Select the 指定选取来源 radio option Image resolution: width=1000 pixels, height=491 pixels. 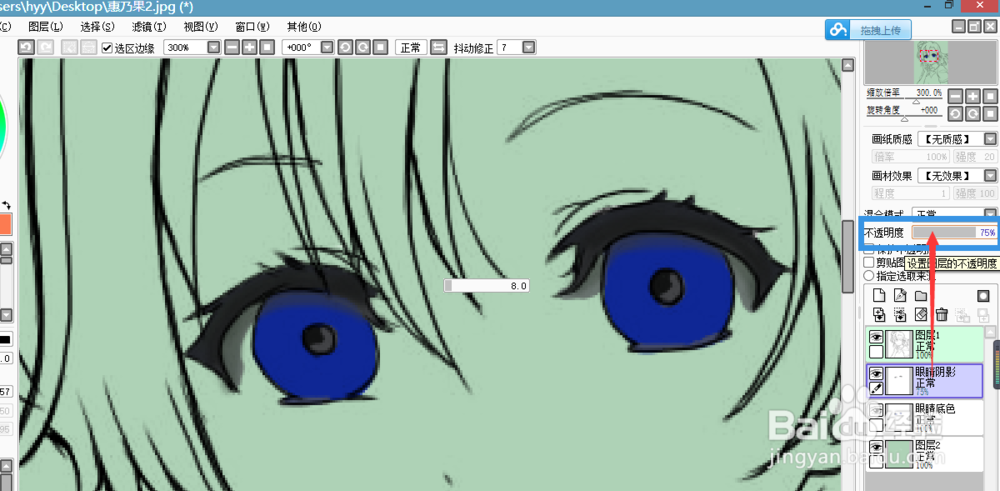869,276
